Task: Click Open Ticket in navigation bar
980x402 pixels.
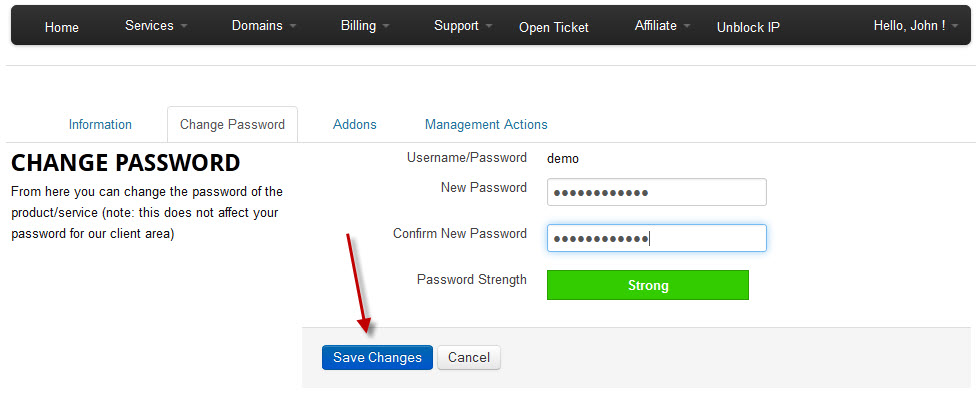Action: 554,27
